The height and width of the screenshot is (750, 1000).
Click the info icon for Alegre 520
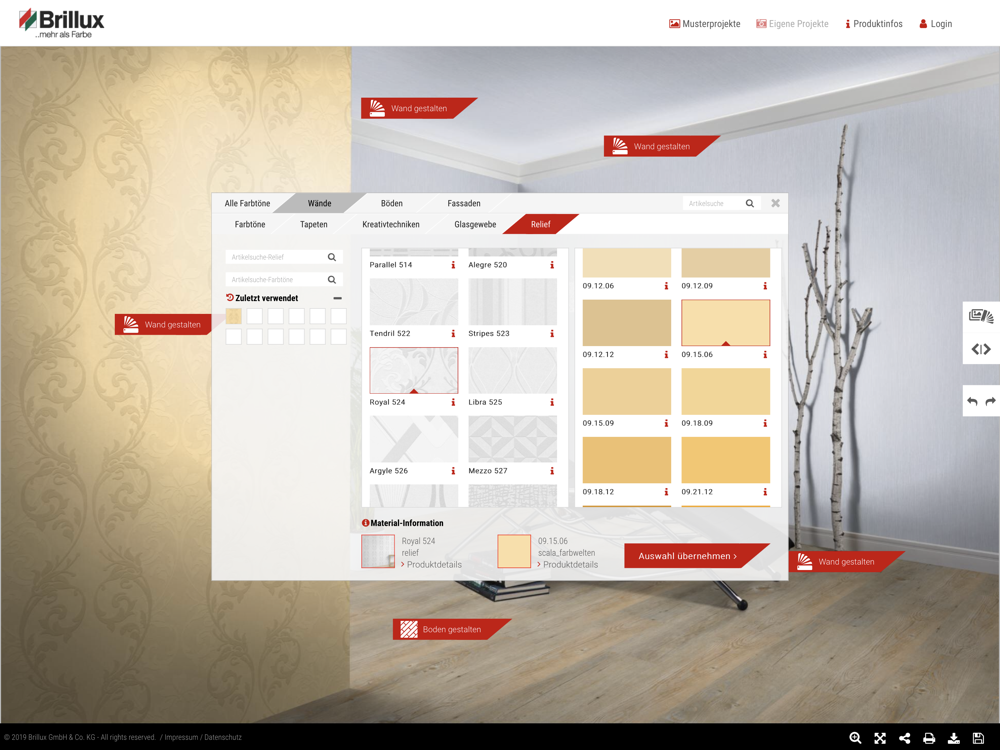pos(552,265)
